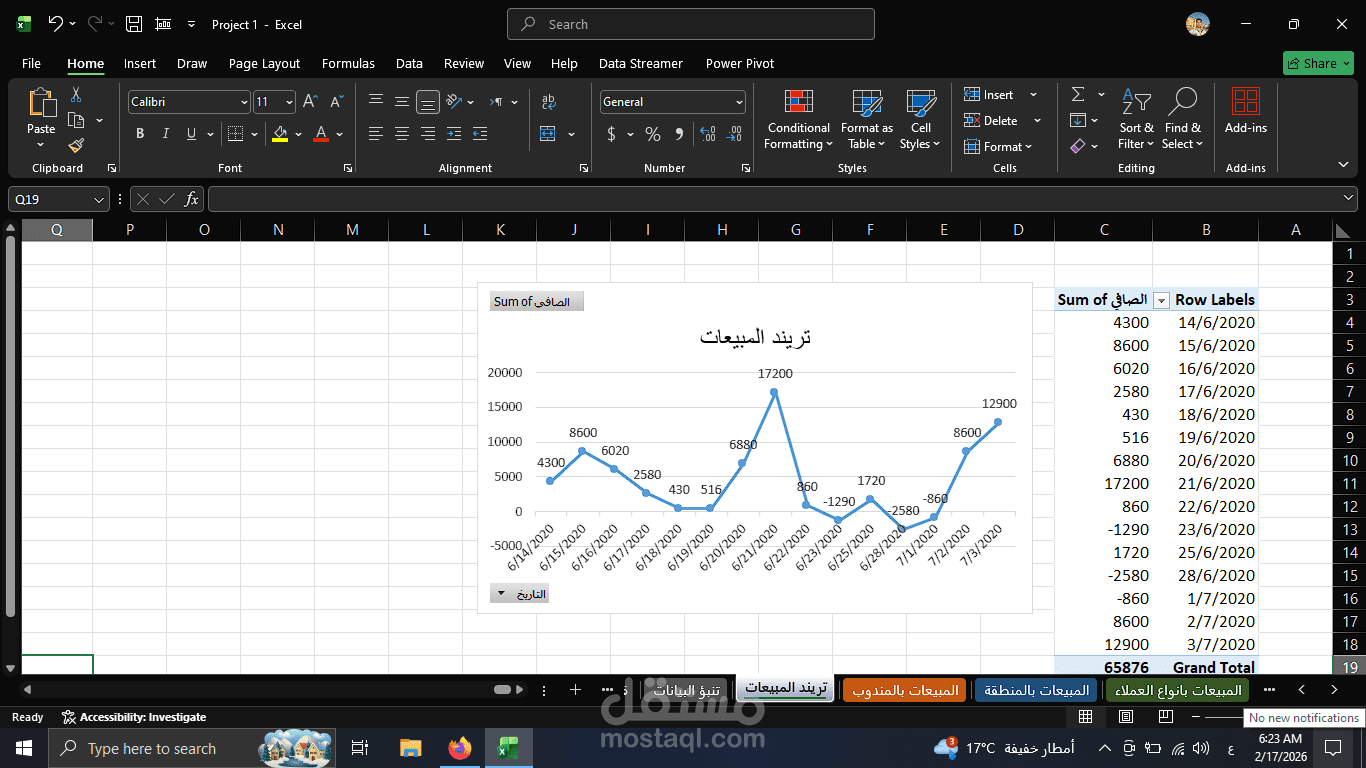Click Increase Decimal icon
The image size is (1366, 768).
point(708,134)
